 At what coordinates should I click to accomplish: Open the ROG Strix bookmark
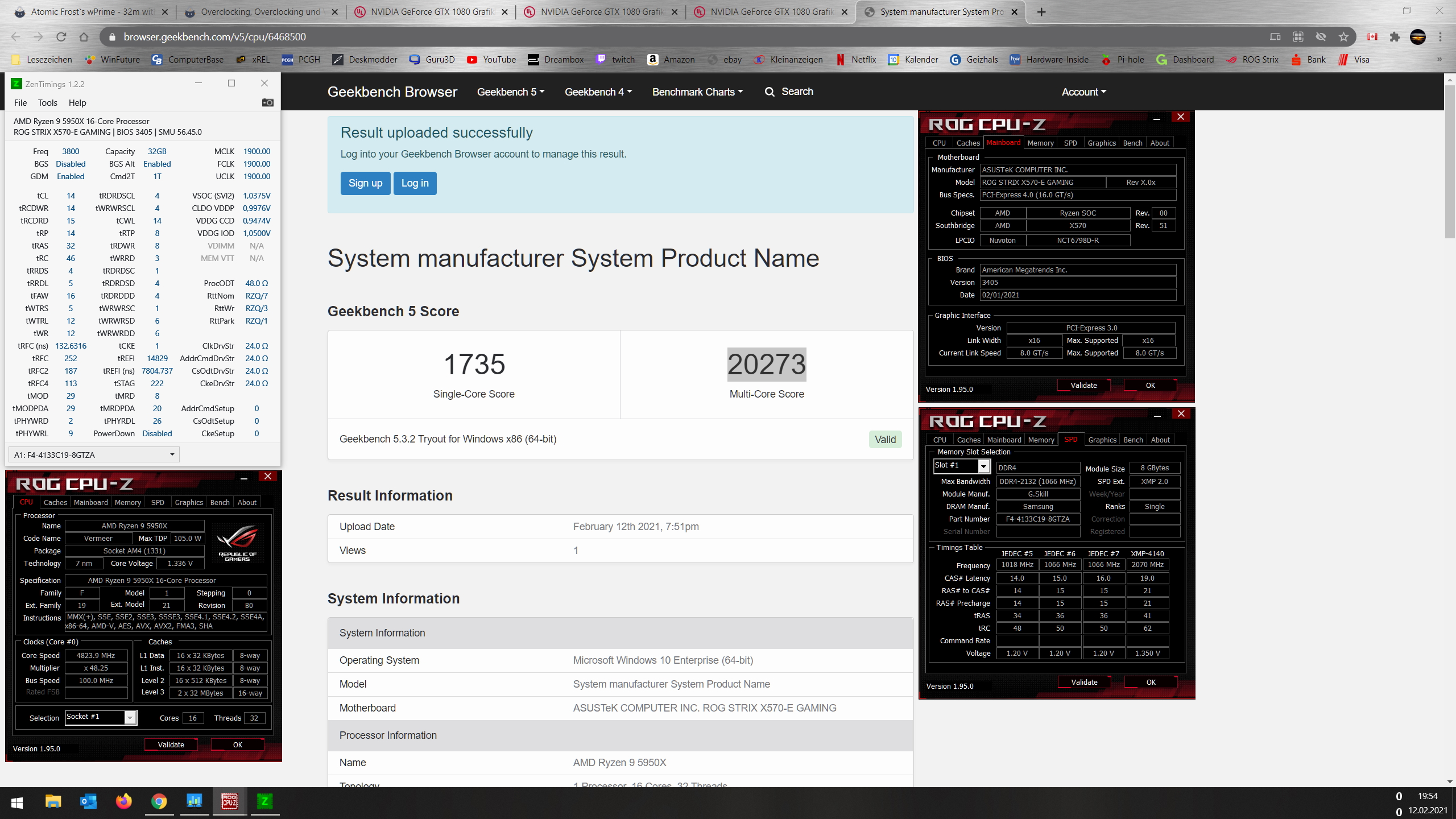tap(1252, 60)
